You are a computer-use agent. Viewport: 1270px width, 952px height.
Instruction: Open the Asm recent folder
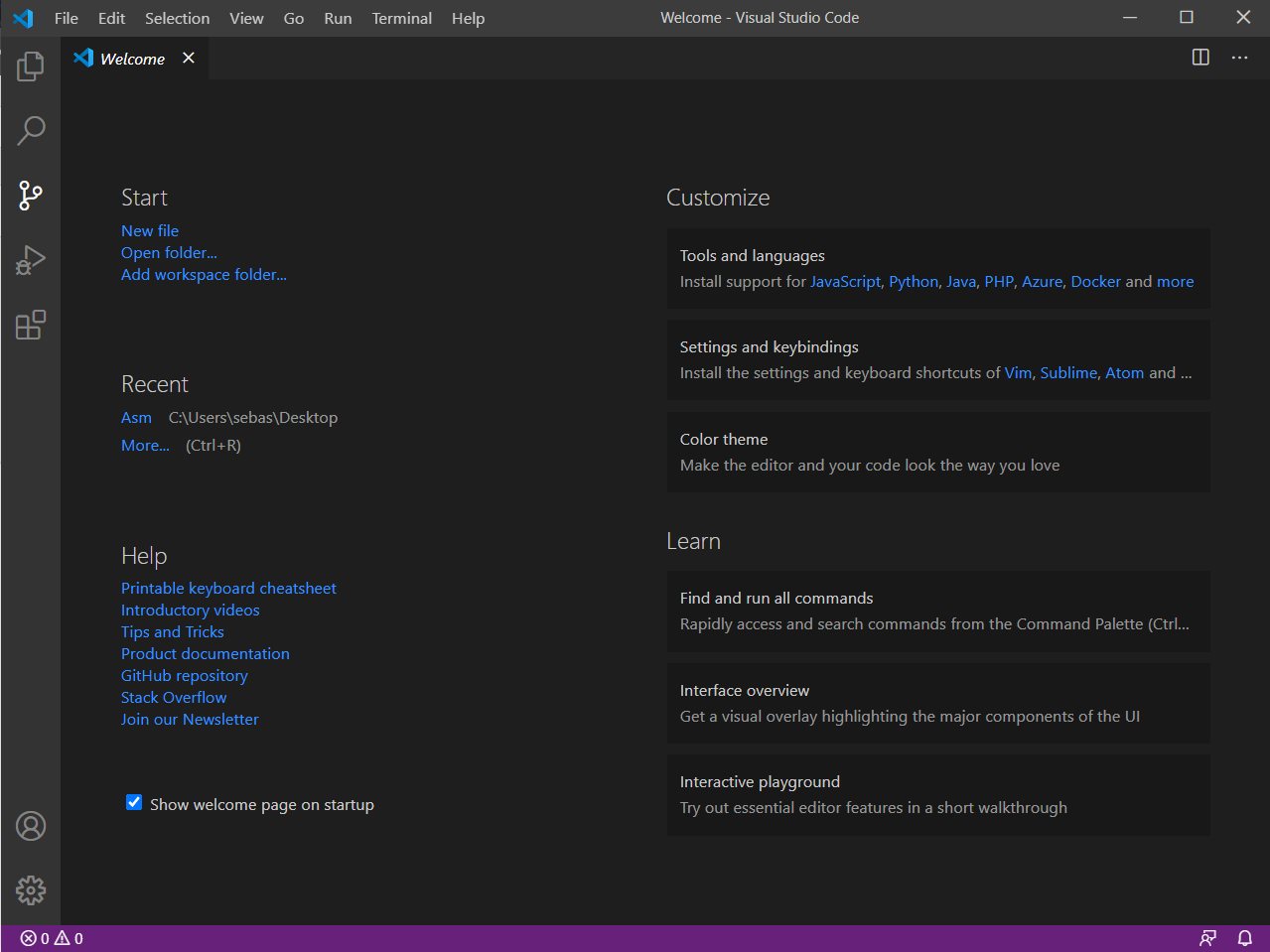[136, 418]
